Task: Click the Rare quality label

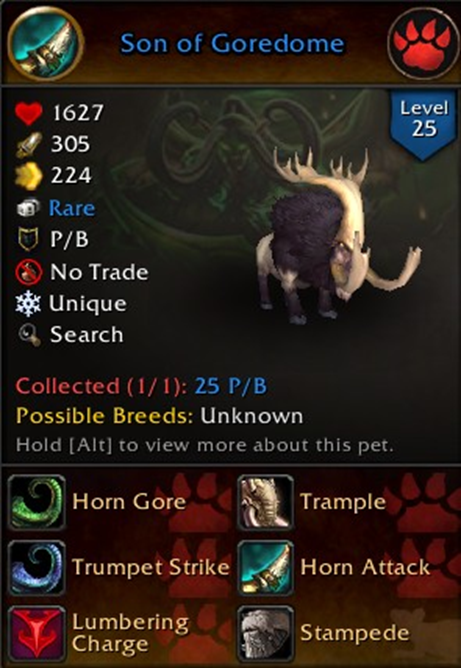Action: pyautogui.click(x=72, y=208)
